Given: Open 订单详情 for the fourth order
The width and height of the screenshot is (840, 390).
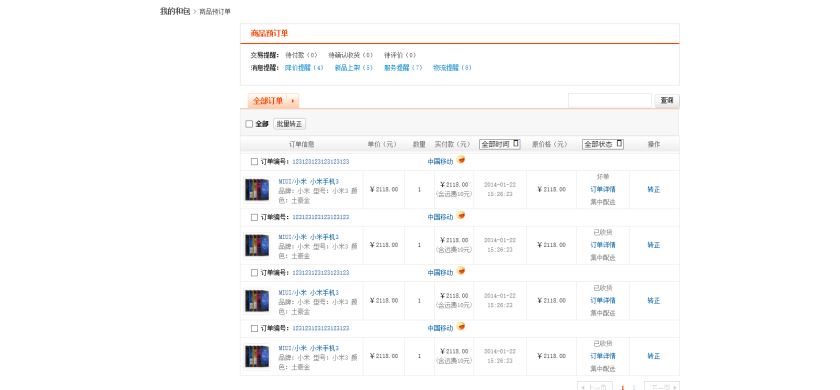Looking at the screenshot, I should pyautogui.click(x=603, y=356).
